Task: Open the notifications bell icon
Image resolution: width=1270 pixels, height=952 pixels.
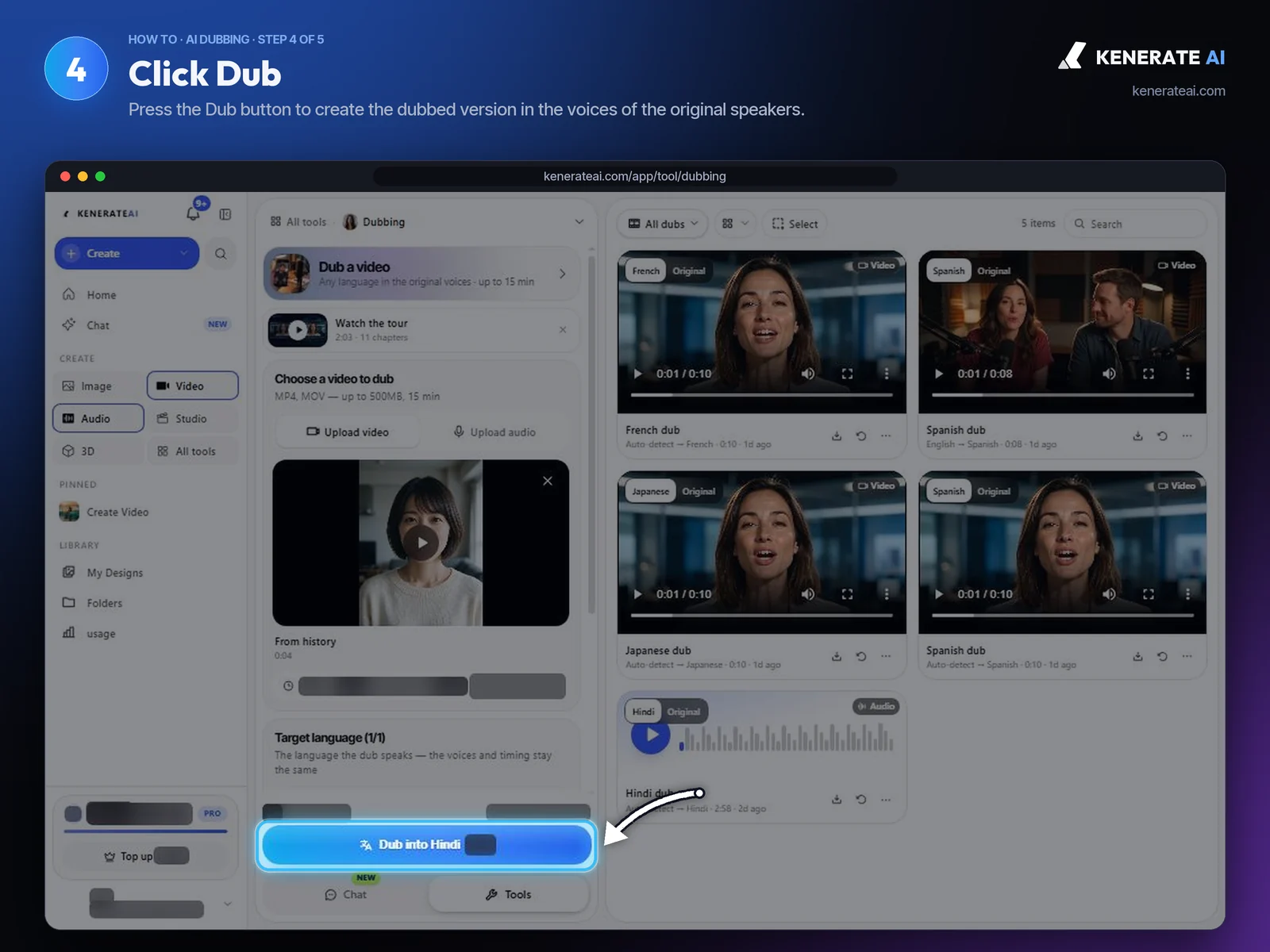Action: click(x=193, y=213)
